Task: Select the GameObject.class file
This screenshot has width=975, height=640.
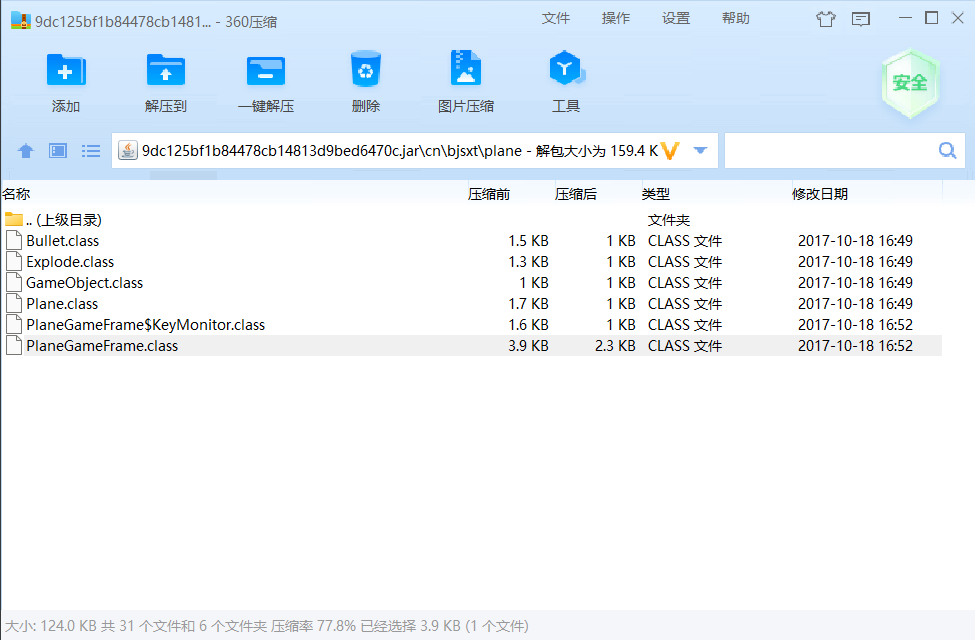Action: (472, 283)
